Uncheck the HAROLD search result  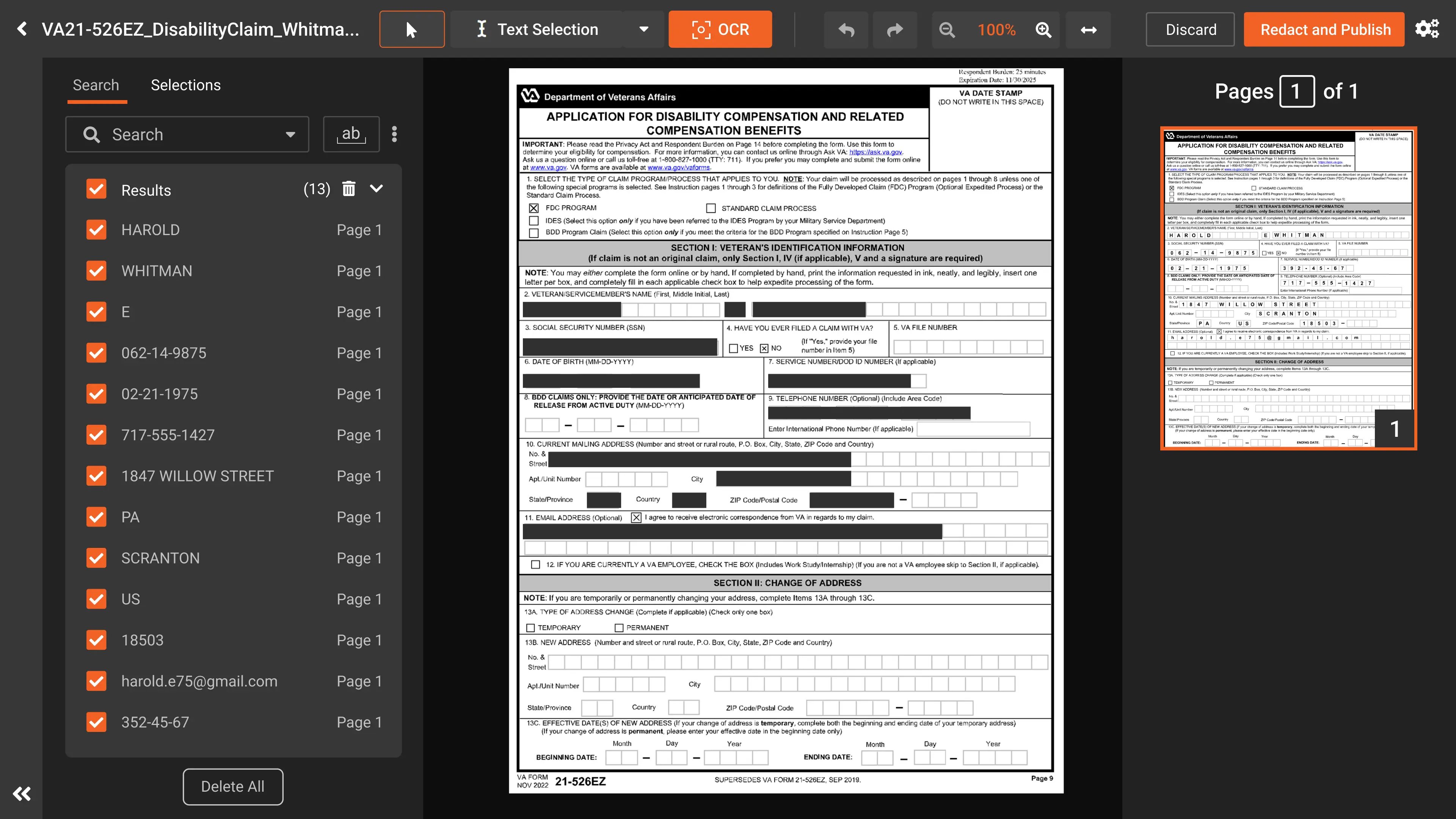(97, 229)
